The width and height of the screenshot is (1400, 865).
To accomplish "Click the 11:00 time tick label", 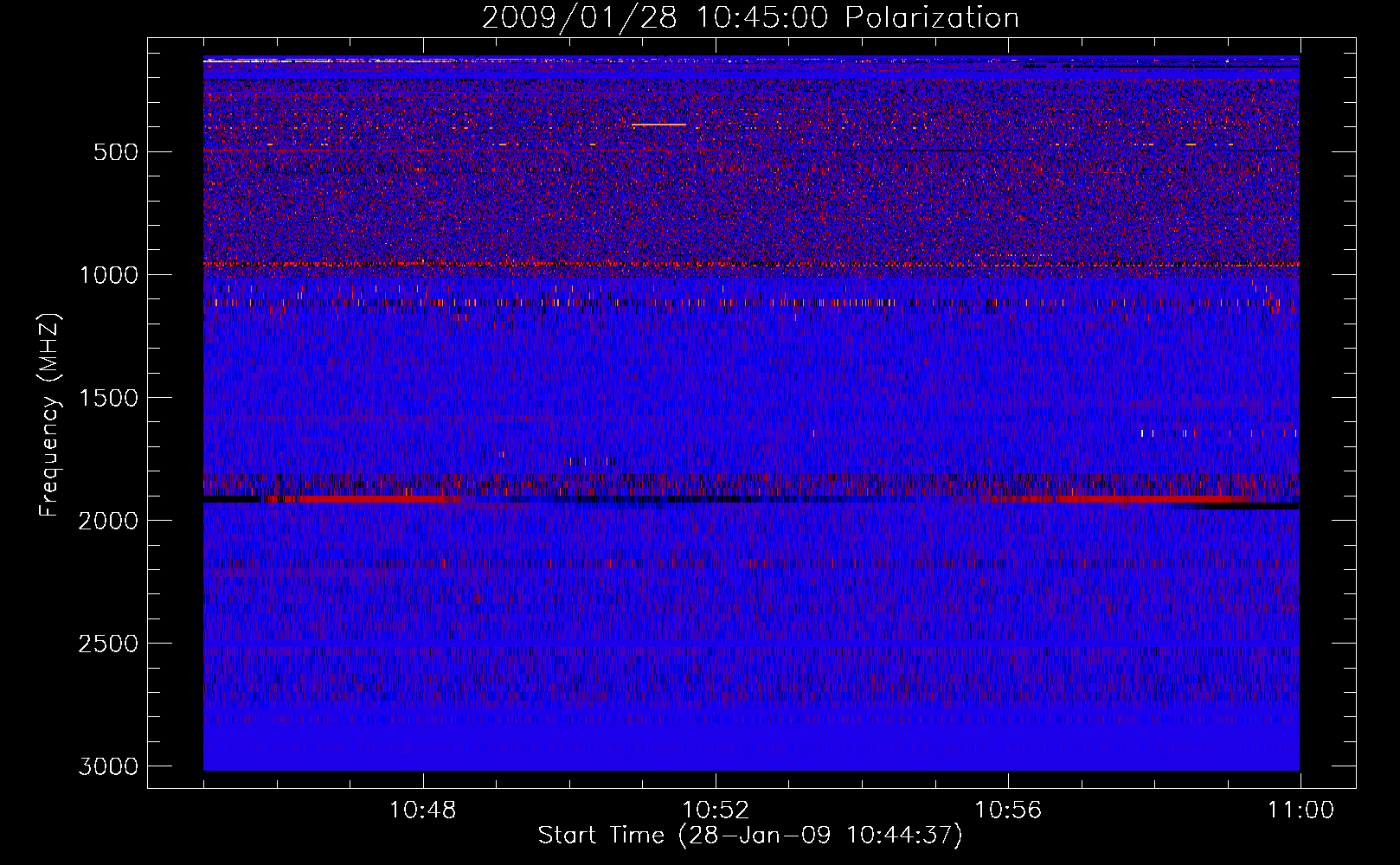I will coord(1300,811).
